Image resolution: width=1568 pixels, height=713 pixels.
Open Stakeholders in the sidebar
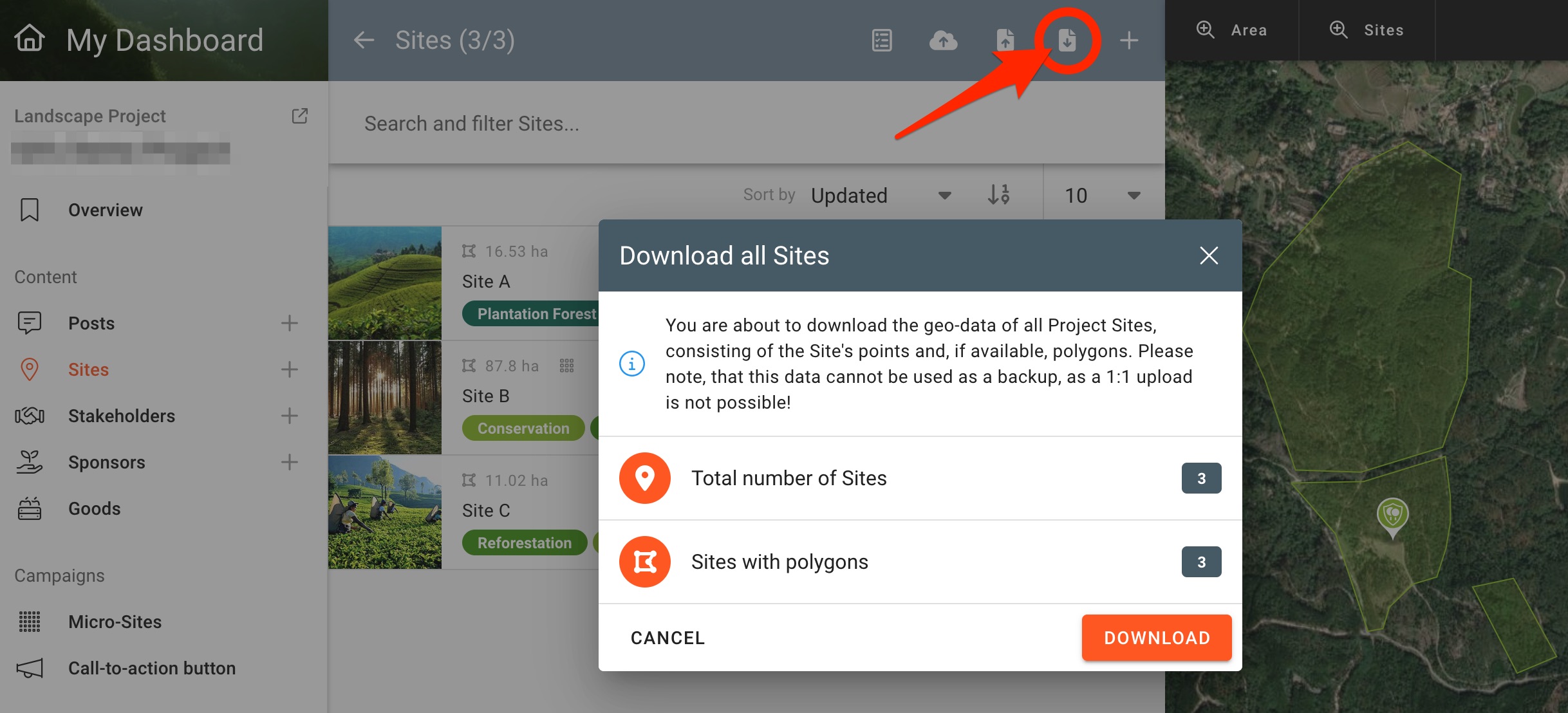(121, 416)
